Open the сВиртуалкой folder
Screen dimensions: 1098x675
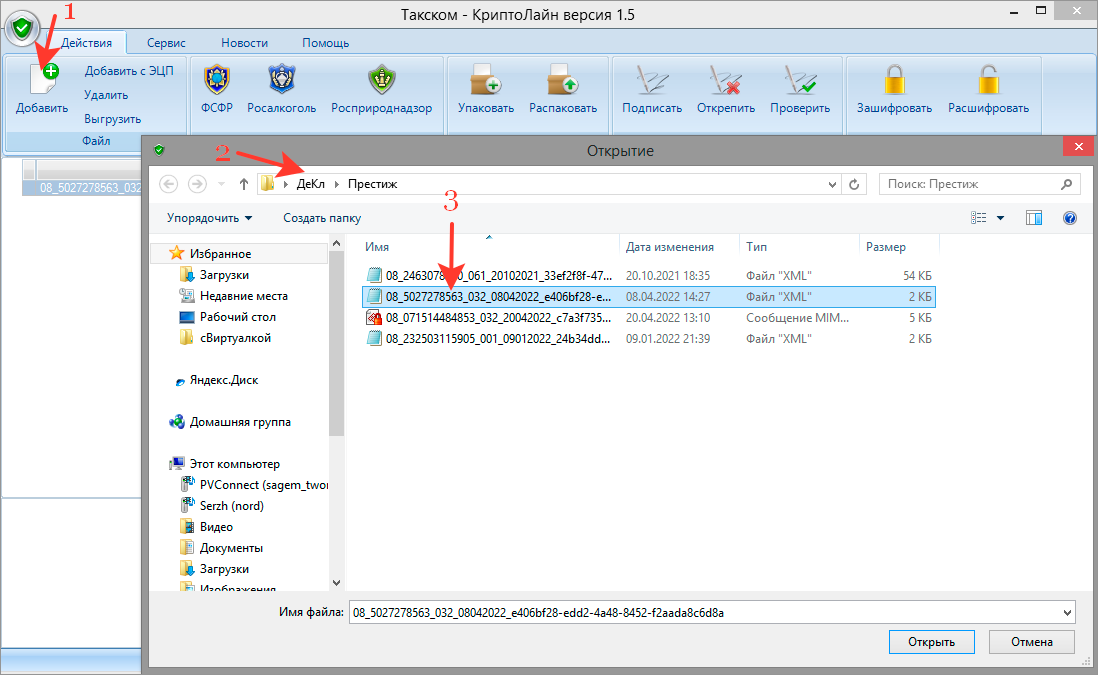225,338
